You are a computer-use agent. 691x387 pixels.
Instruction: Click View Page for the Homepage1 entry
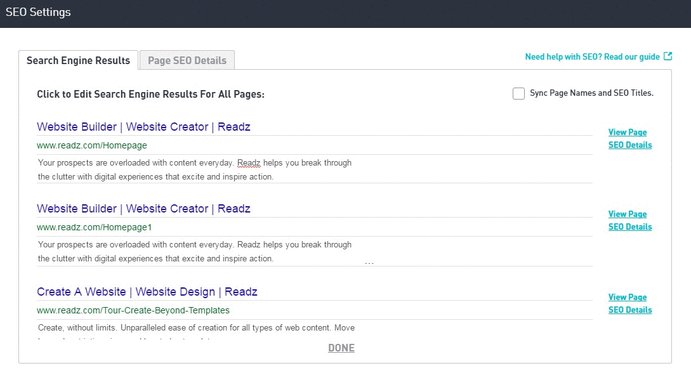(x=627, y=214)
